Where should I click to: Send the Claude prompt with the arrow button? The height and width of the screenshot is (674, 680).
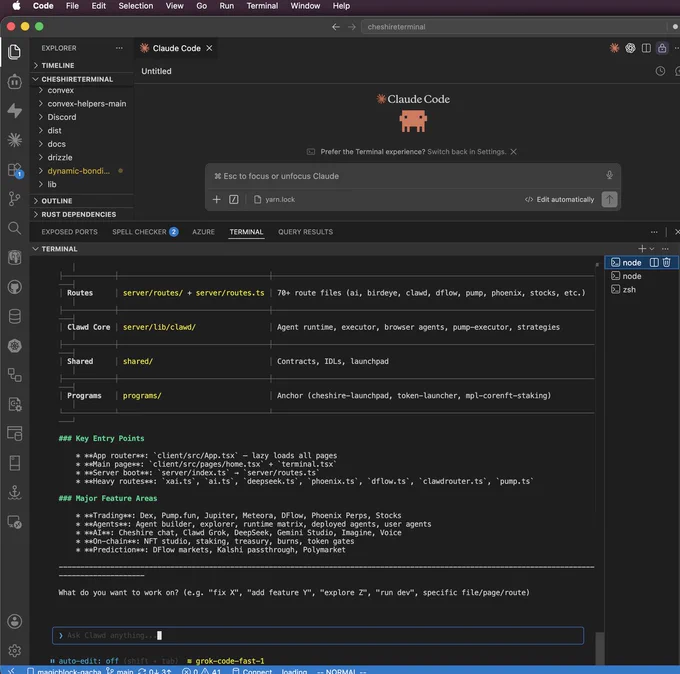pos(609,200)
